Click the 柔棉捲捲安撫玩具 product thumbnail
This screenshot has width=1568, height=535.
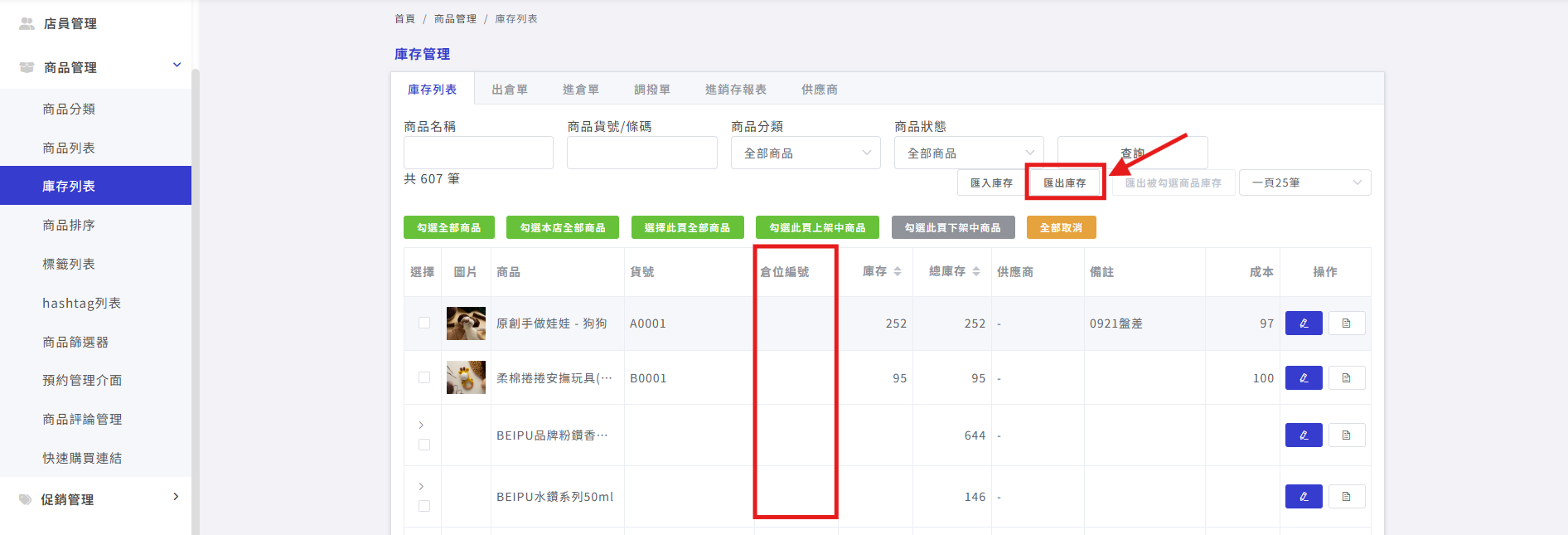pyautogui.click(x=466, y=377)
